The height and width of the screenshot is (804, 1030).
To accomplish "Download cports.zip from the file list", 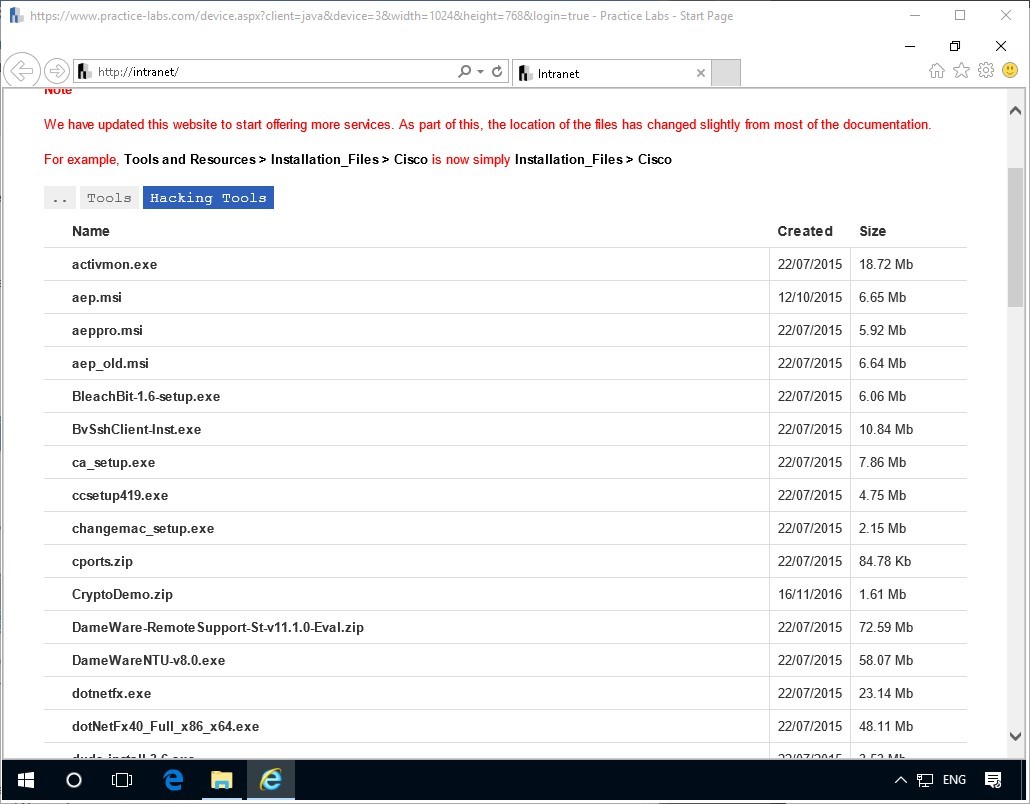I will (102, 561).
